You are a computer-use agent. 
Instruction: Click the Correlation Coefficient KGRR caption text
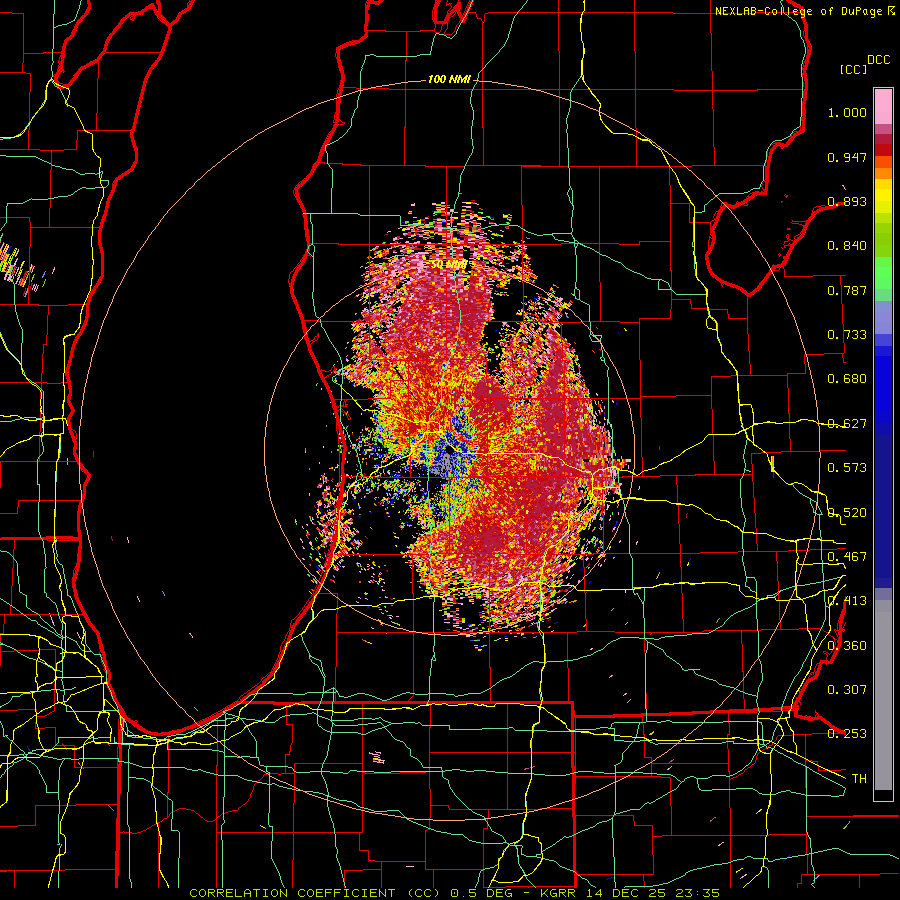pos(454,893)
